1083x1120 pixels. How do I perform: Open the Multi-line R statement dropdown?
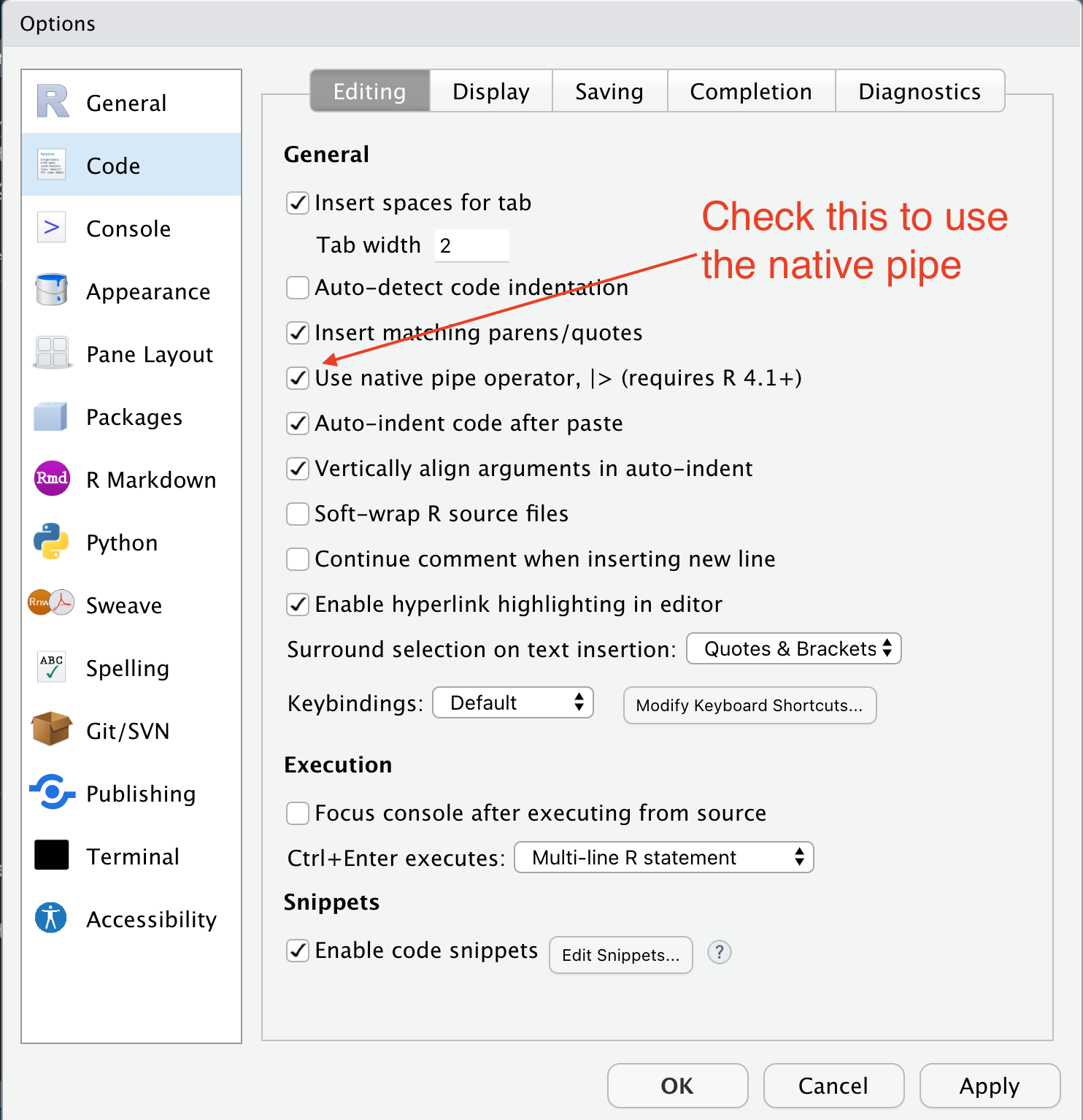pyautogui.click(x=663, y=858)
